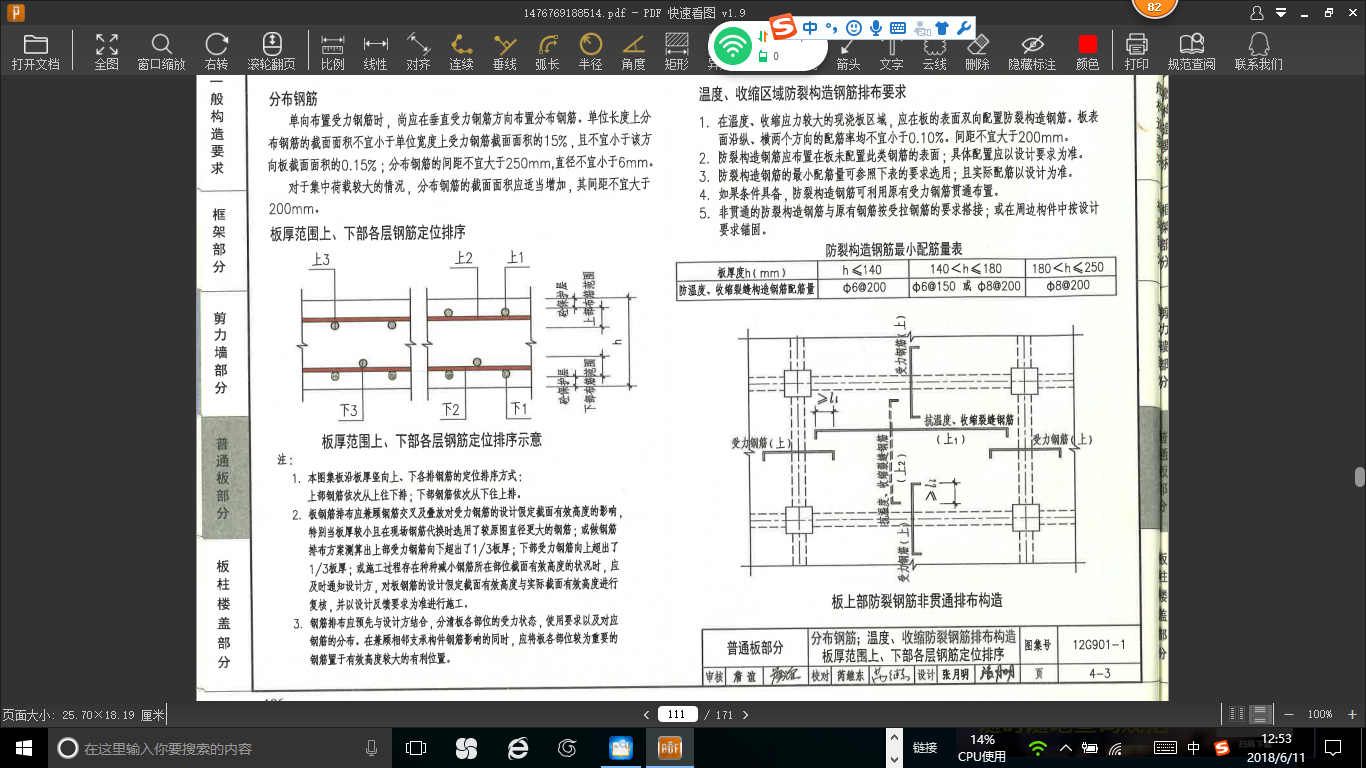The image size is (1366, 768).
Task: Open the Windows Start menu
Action: pyautogui.click(x=24, y=747)
